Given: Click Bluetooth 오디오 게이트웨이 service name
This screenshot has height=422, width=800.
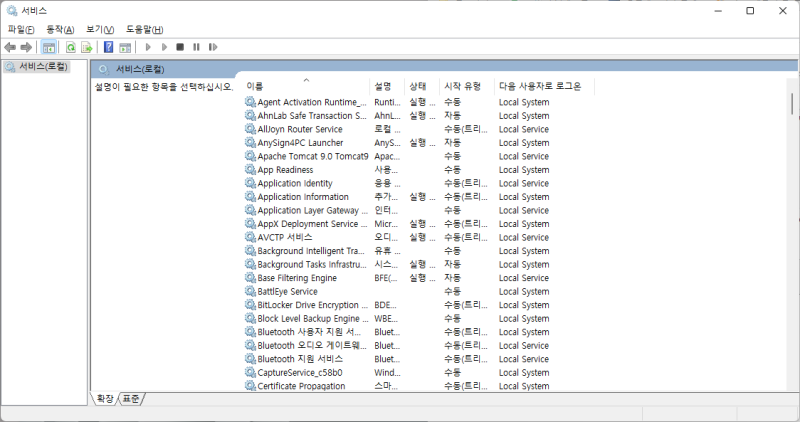Looking at the screenshot, I should (x=312, y=345).
